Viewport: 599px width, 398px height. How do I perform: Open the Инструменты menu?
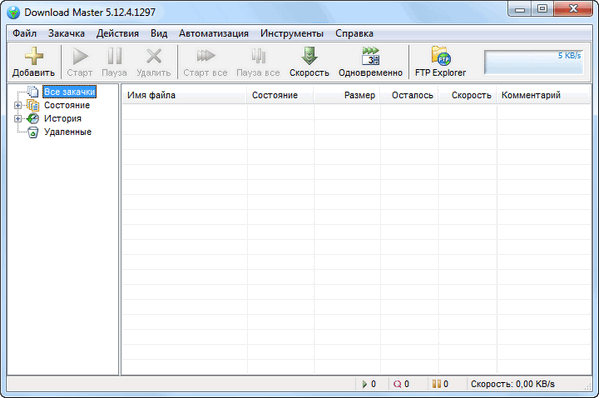point(292,34)
